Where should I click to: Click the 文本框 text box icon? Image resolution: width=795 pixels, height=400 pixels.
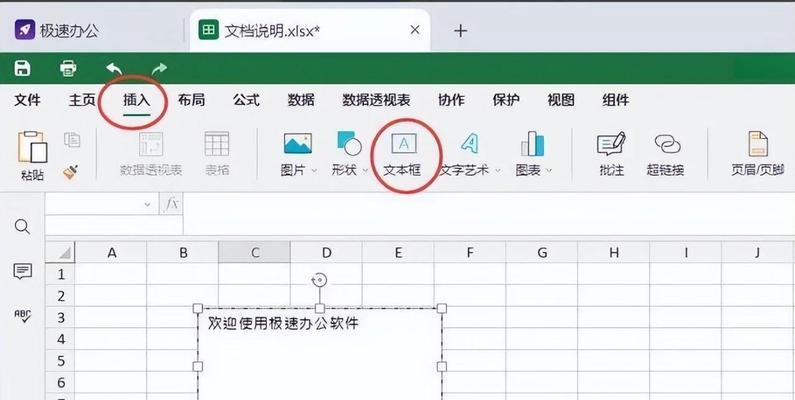(404, 144)
